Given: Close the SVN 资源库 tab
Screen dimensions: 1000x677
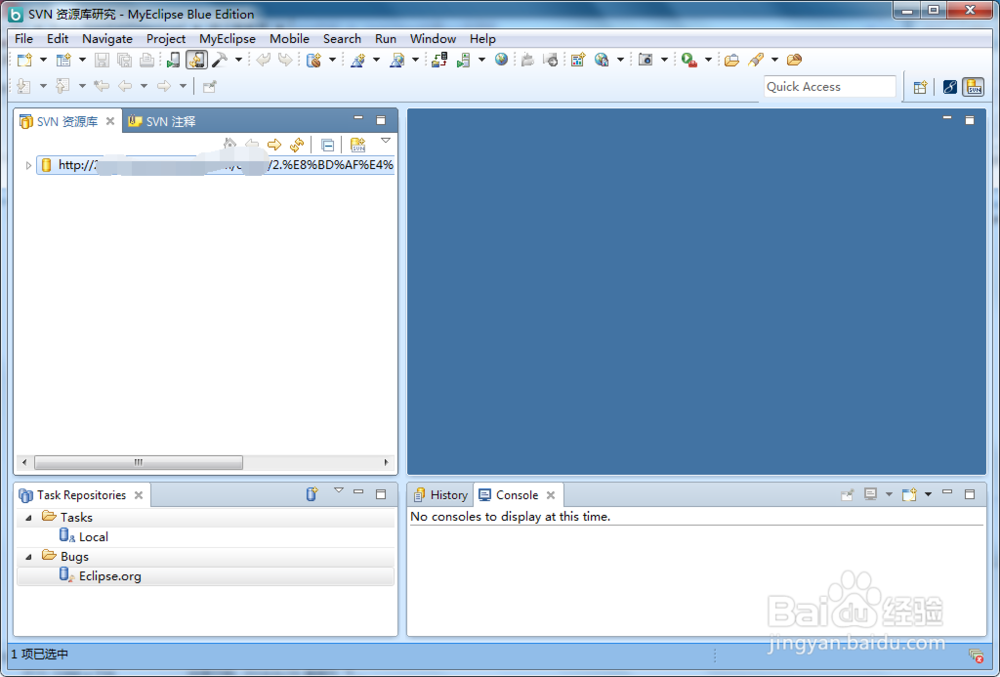Looking at the screenshot, I should [x=110, y=121].
